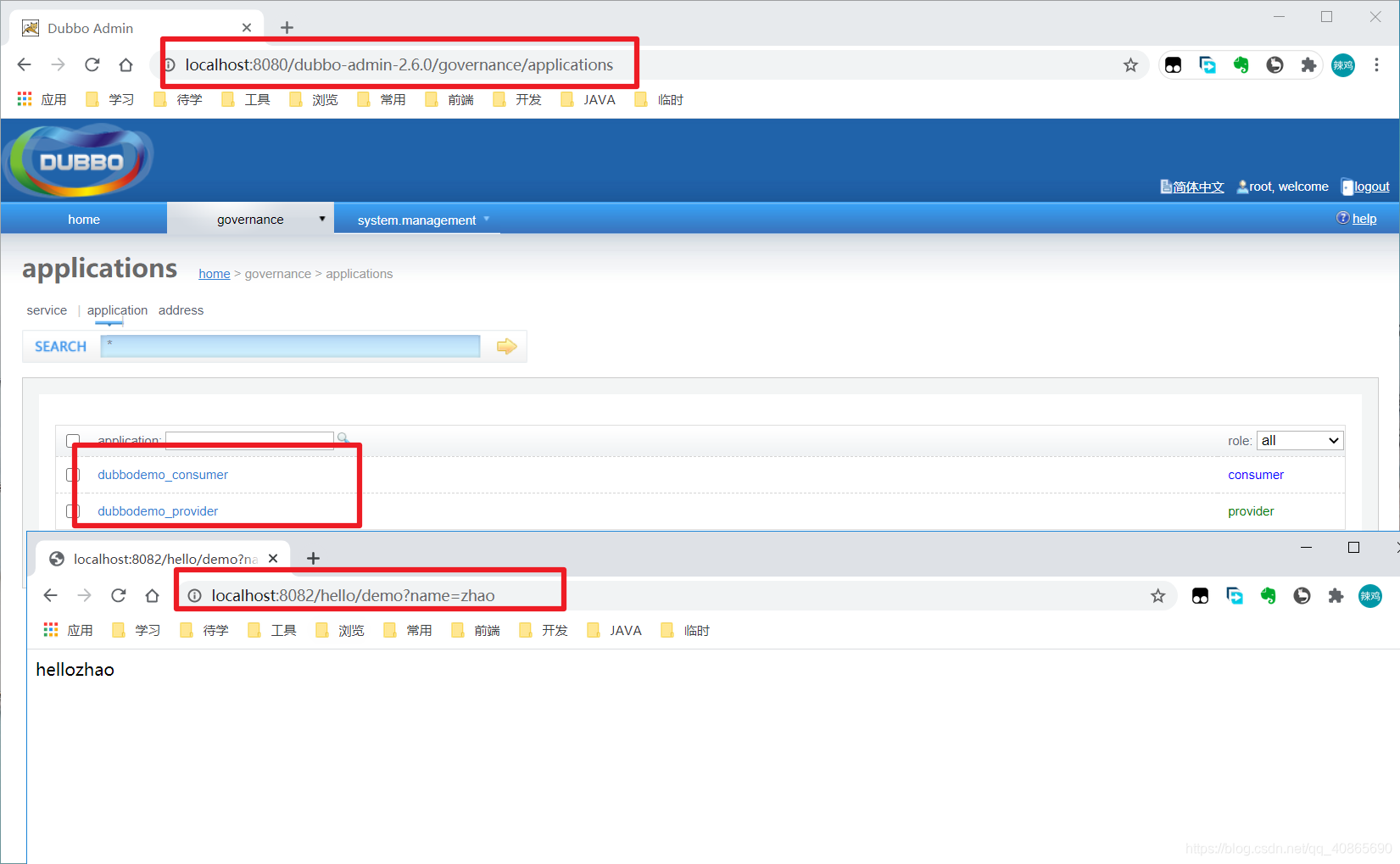
Task: Open Evernote elephant extension in Dubbo Admin window
Action: pos(1241,65)
